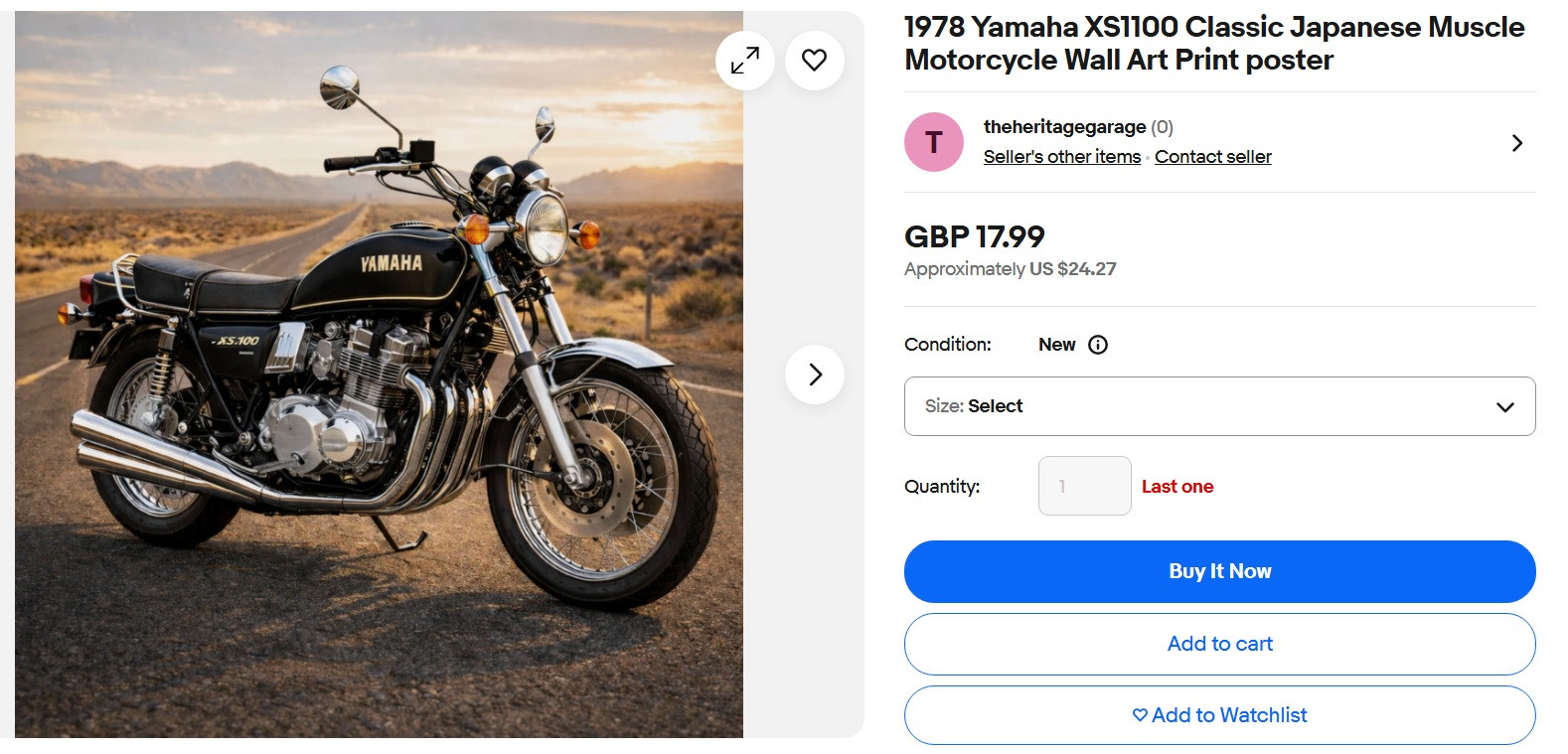
Task: Click Add to cart
Action: click(x=1219, y=644)
